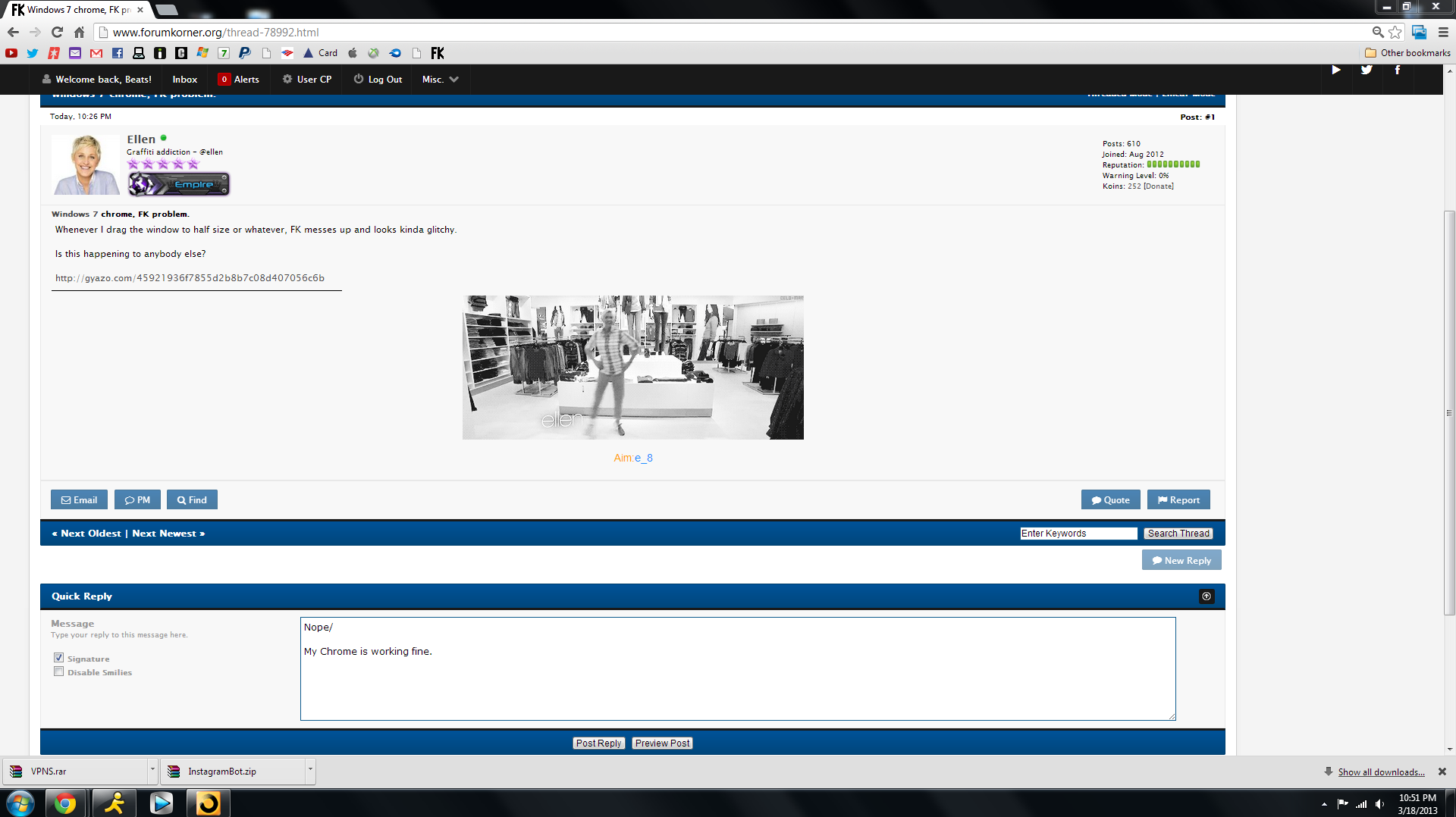Select the Windows 7 chrome browser tab
The width and height of the screenshot is (1456, 817).
pos(77,10)
